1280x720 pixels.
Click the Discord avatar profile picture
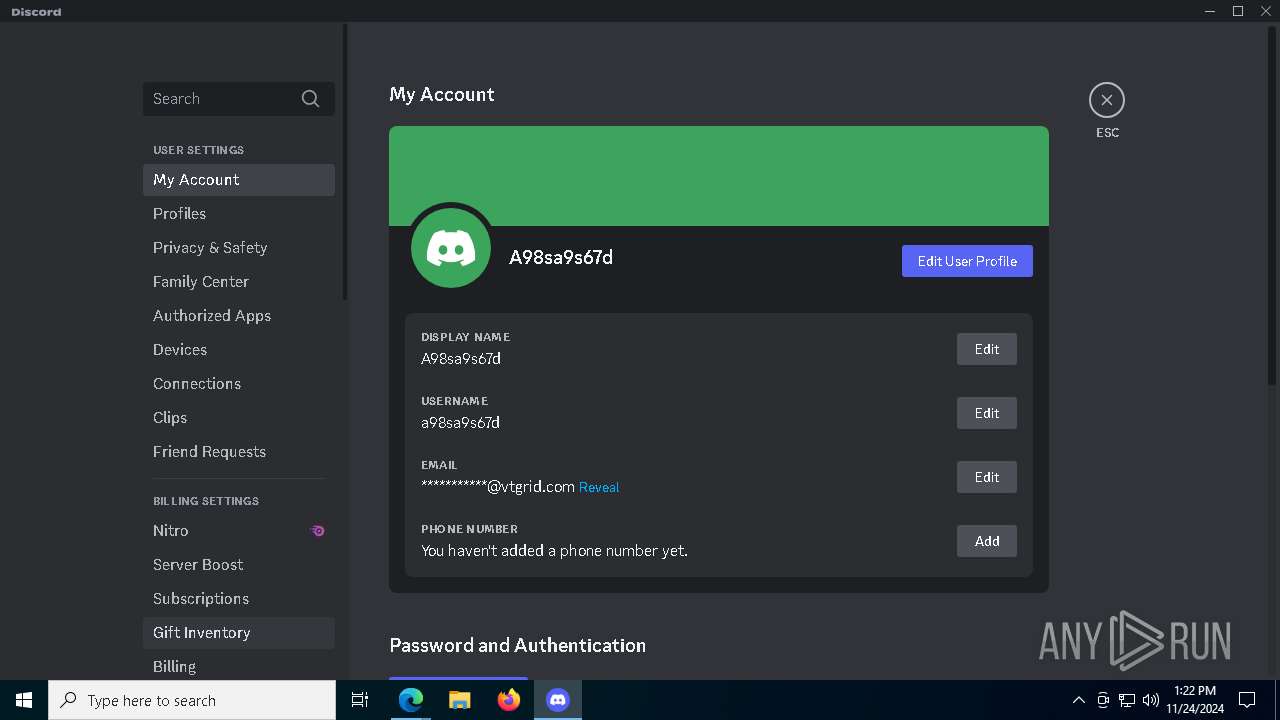click(x=451, y=248)
